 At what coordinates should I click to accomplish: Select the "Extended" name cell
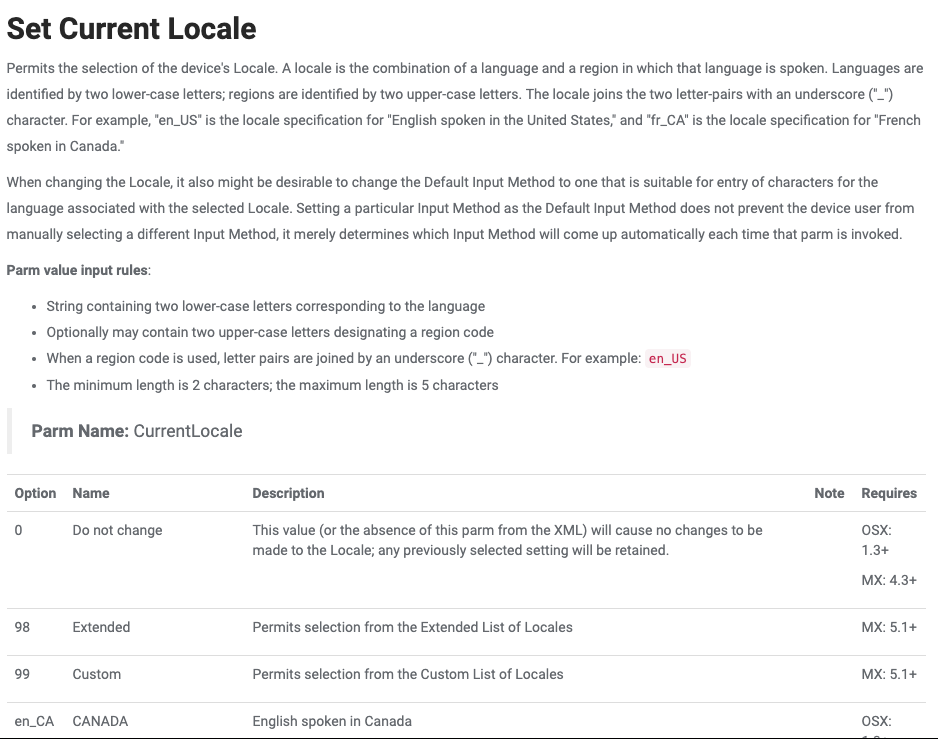coord(101,627)
